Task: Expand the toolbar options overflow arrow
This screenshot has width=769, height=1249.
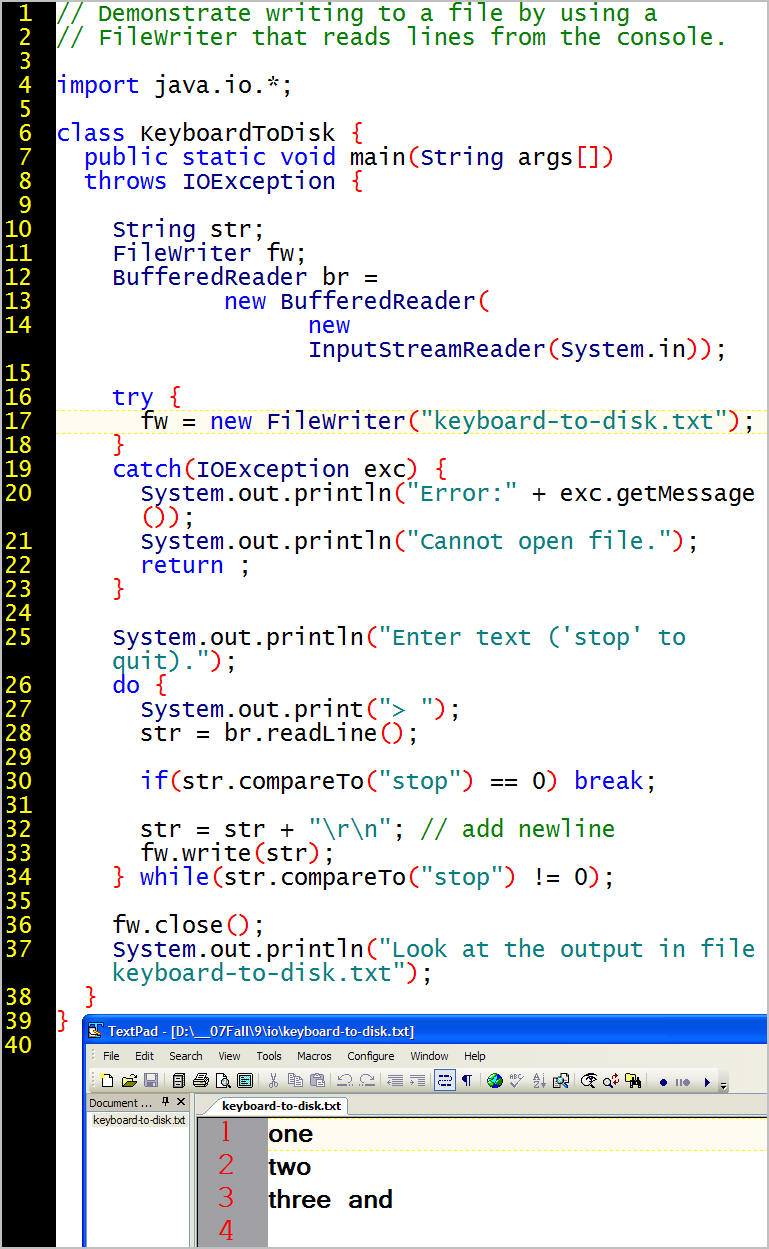Action: point(723,1084)
